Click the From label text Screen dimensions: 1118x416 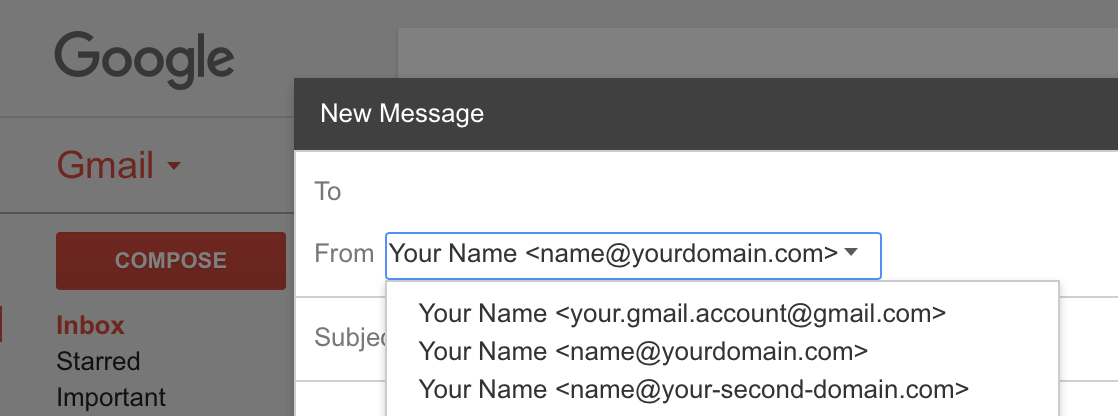344,253
